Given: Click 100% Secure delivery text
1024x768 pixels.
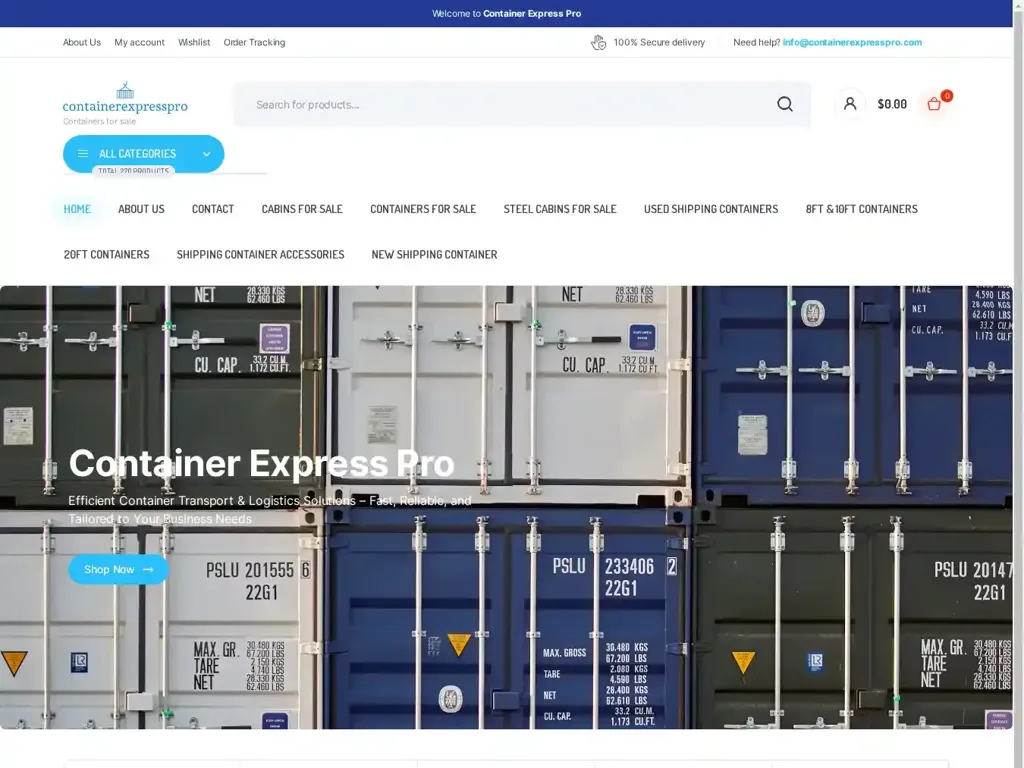Looking at the screenshot, I should [x=659, y=42].
